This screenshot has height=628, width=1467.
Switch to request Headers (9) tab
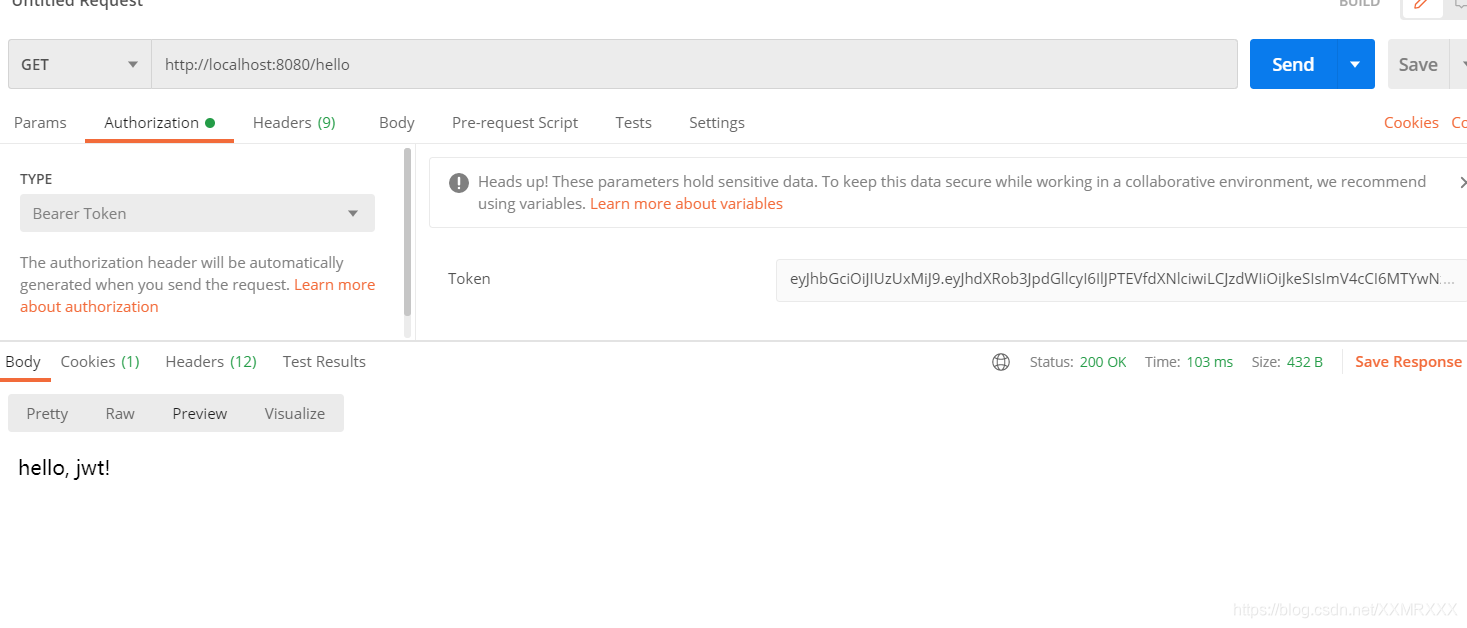[x=294, y=122]
